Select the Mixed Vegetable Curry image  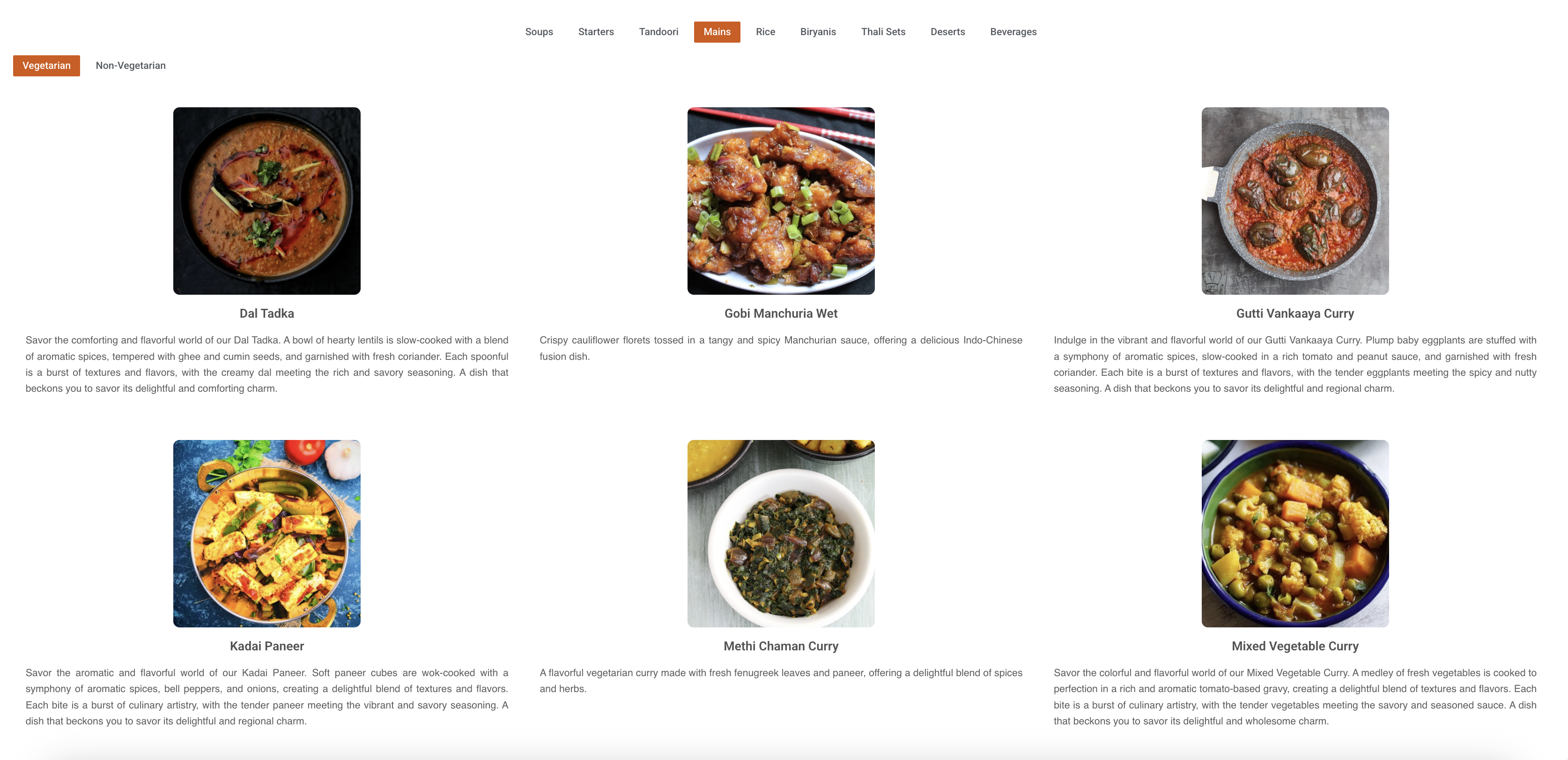(x=1294, y=534)
